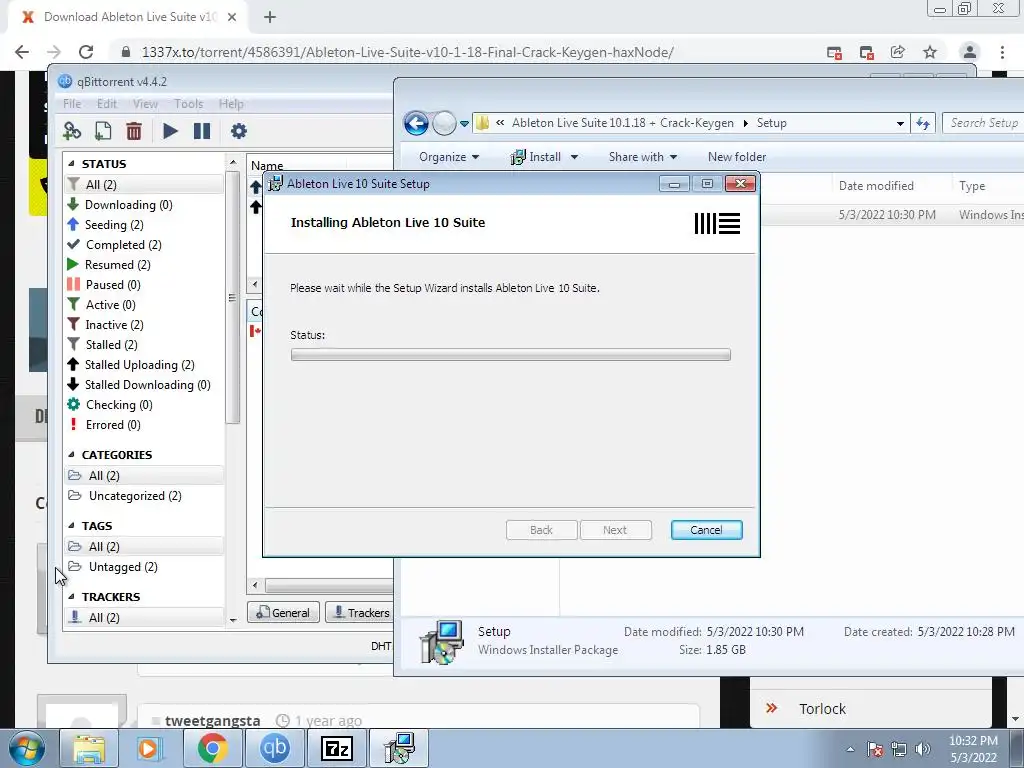
Task: Open the Windows Start menu
Action: point(26,748)
